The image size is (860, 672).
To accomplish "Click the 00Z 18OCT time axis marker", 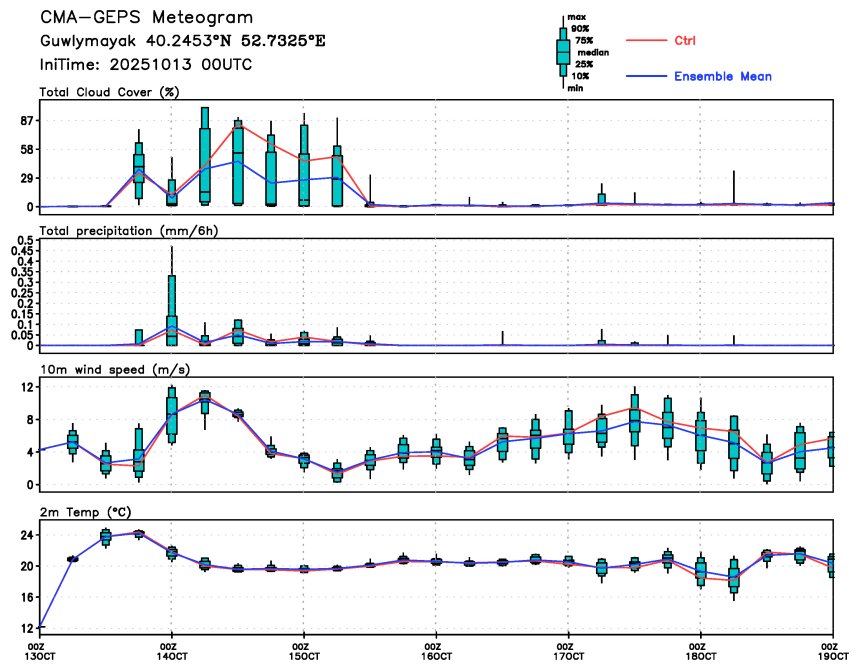I will coord(700,651).
